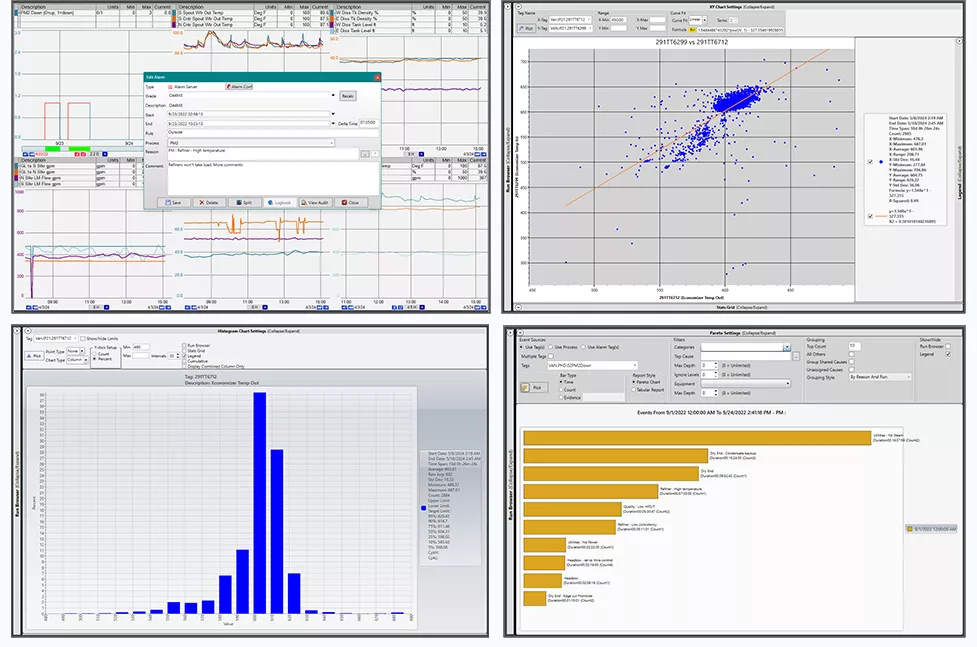
Task: Click Top Count field in Pareto grouping
Action: point(854,345)
